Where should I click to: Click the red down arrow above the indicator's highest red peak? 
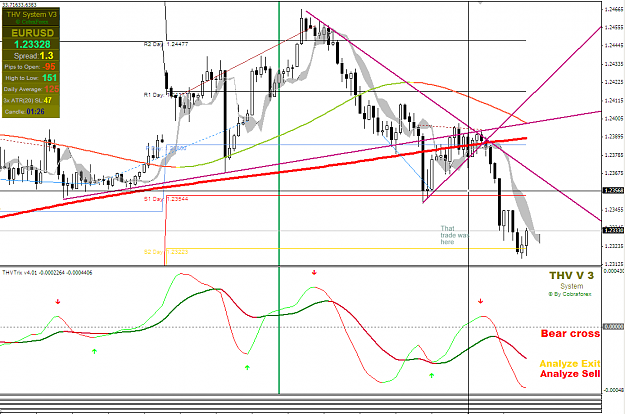click(314, 273)
